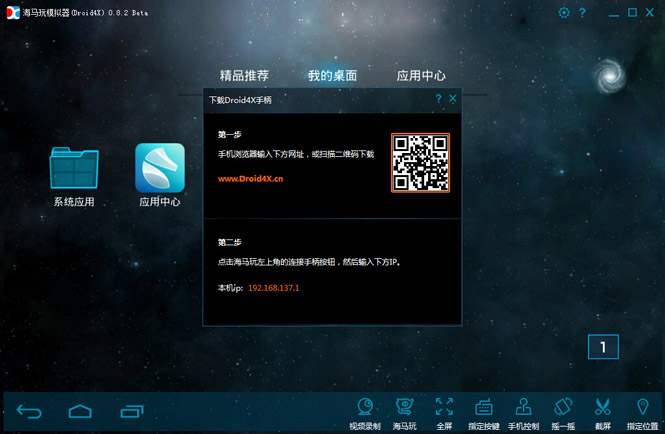
Task: Click the 下载Droid4X手柄 dialog title
Action: point(240,100)
